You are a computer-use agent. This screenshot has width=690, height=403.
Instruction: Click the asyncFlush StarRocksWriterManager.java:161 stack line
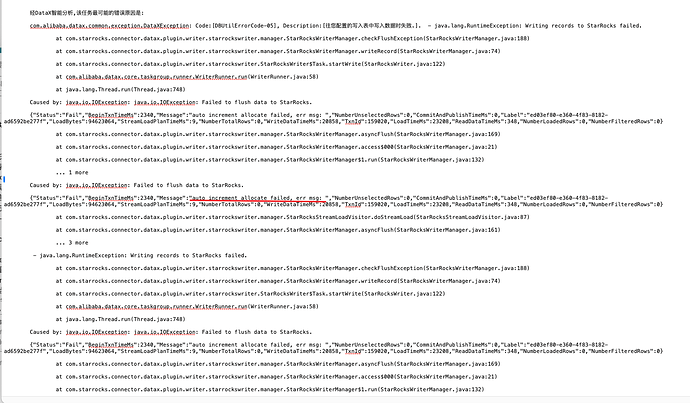pyautogui.click(x=278, y=230)
